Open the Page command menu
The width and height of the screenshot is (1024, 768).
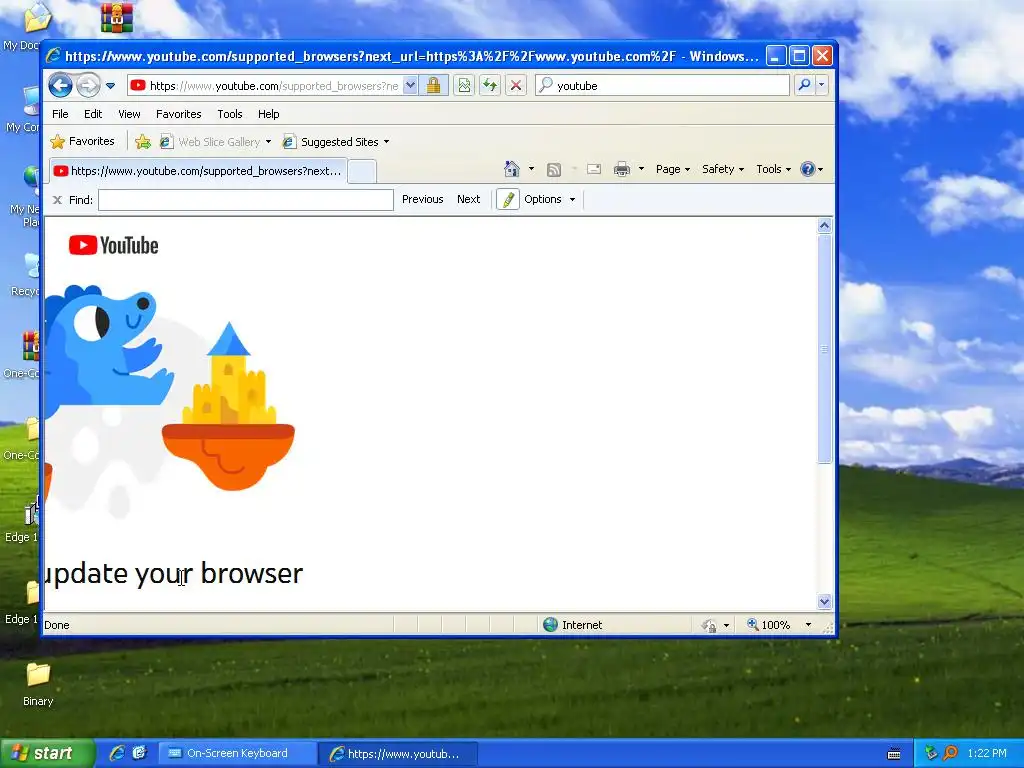coord(673,169)
